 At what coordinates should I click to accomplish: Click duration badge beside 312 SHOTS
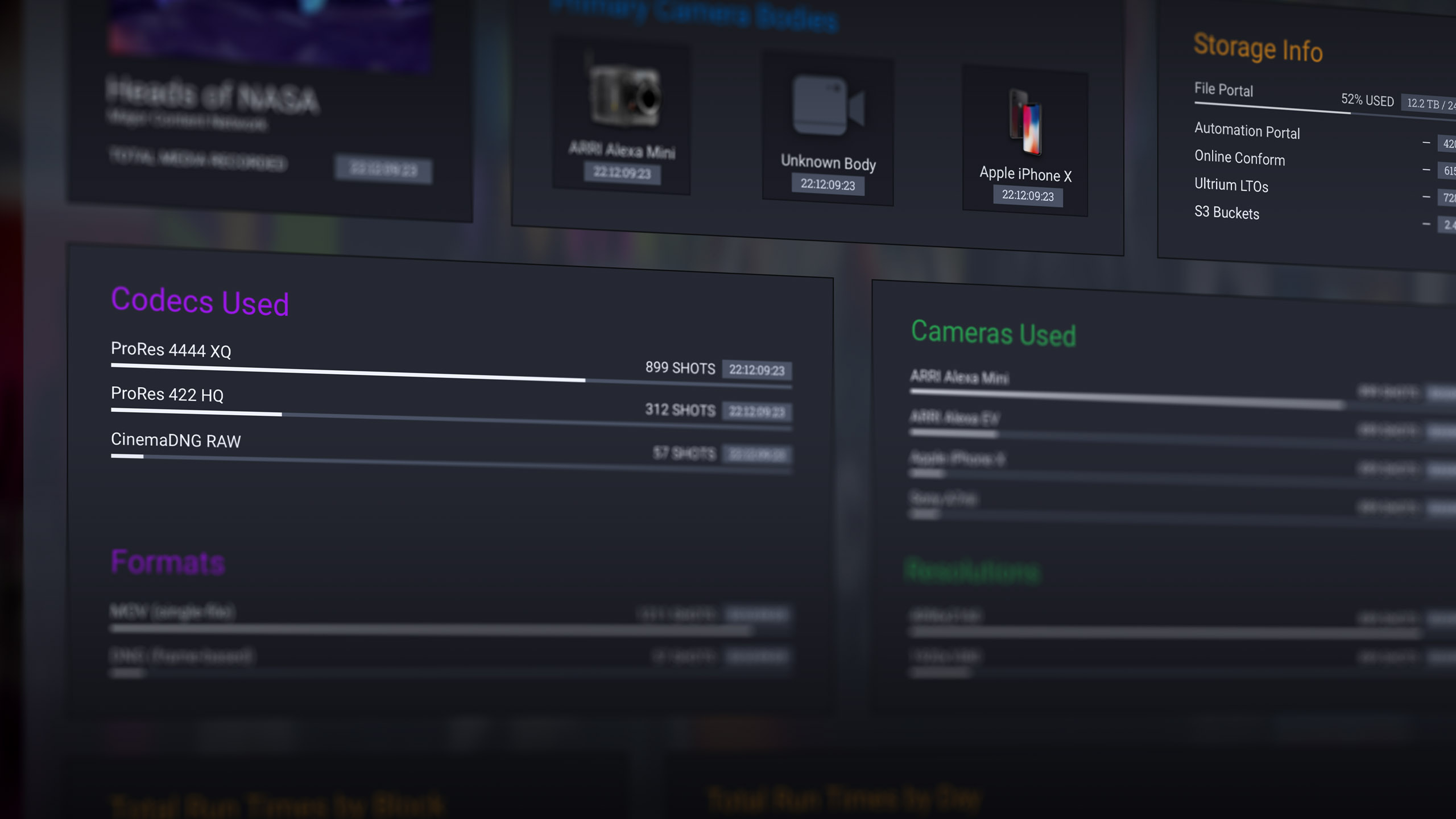click(756, 411)
